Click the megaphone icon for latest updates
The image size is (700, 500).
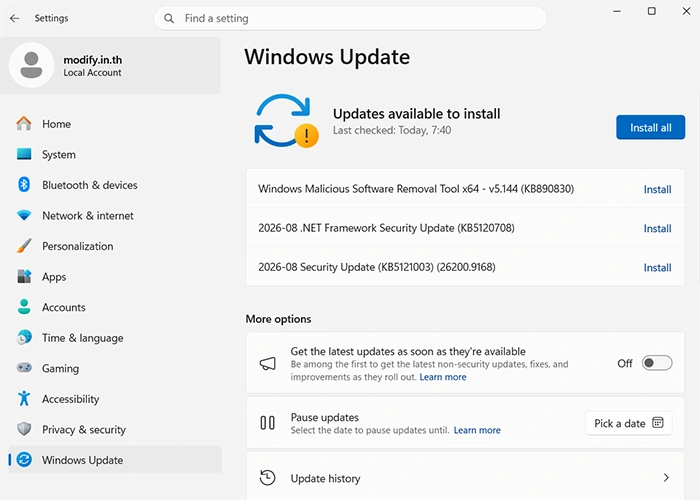(x=268, y=363)
